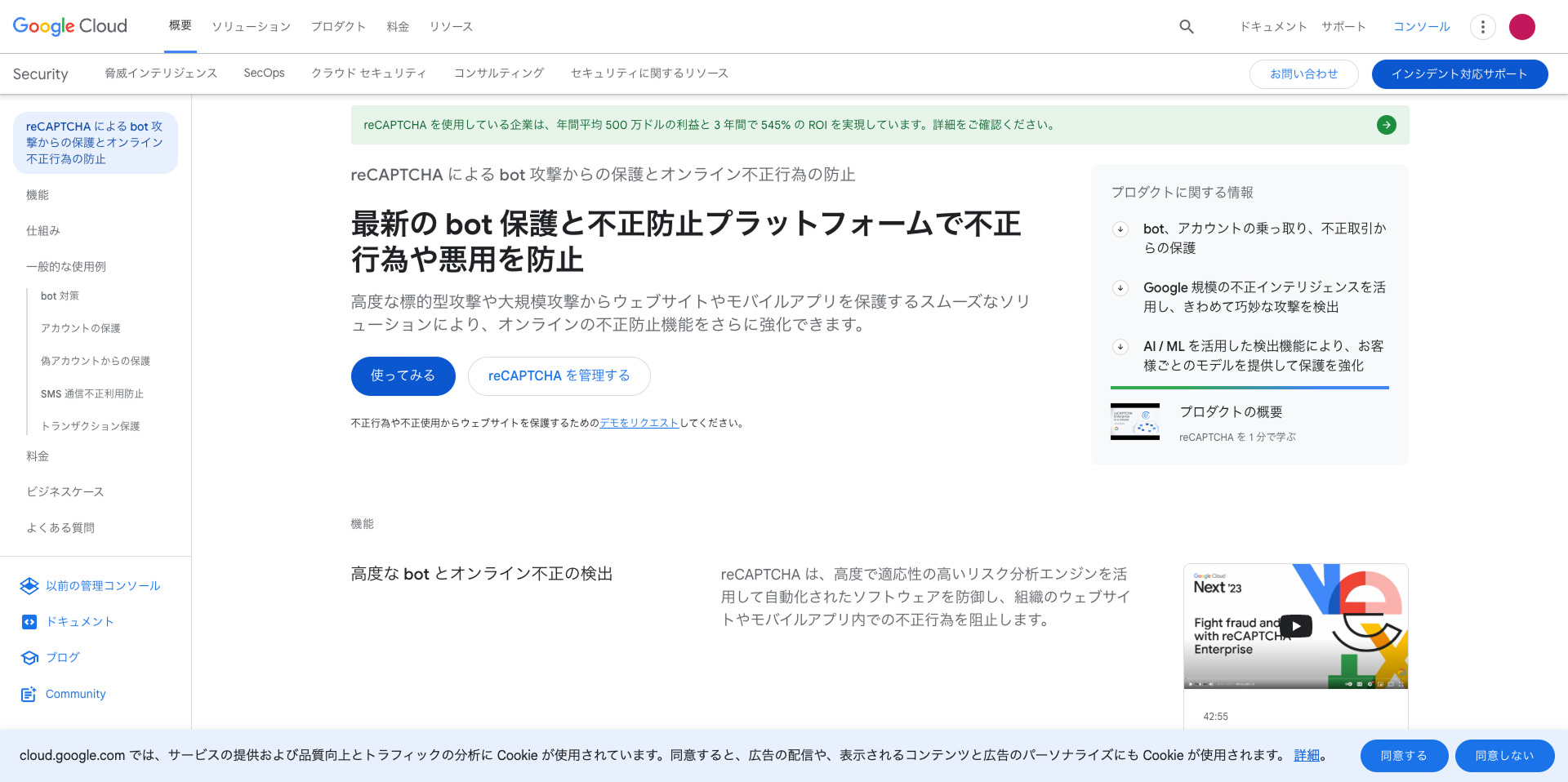The height and width of the screenshot is (782, 1568).
Task: Click the ブログ graduation cap icon
Action: pos(29,658)
